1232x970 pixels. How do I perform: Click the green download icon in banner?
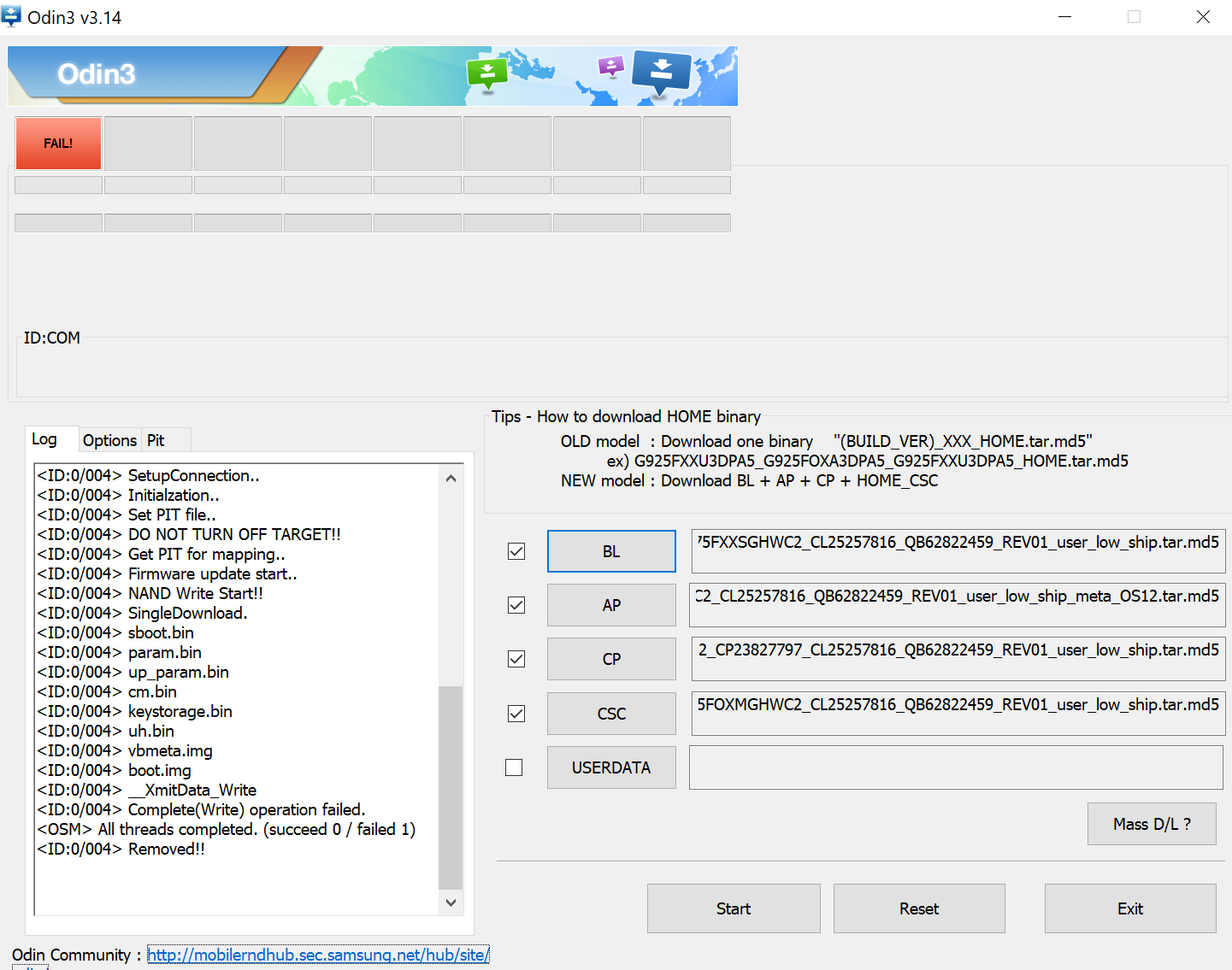coord(487,73)
